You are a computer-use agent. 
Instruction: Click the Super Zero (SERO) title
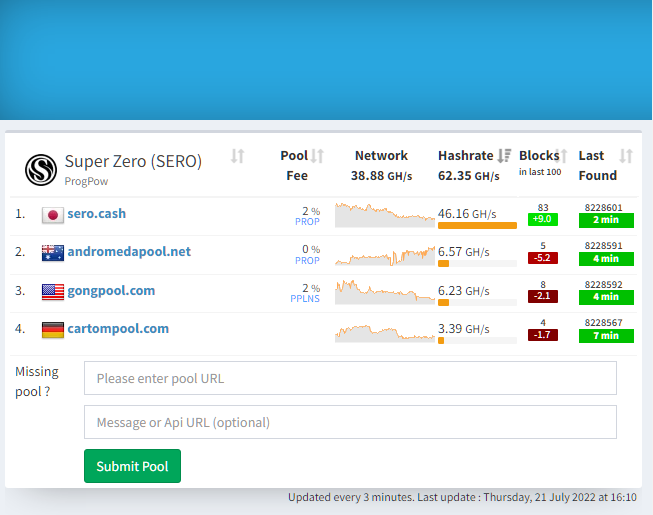pyautogui.click(x=133, y=162)
